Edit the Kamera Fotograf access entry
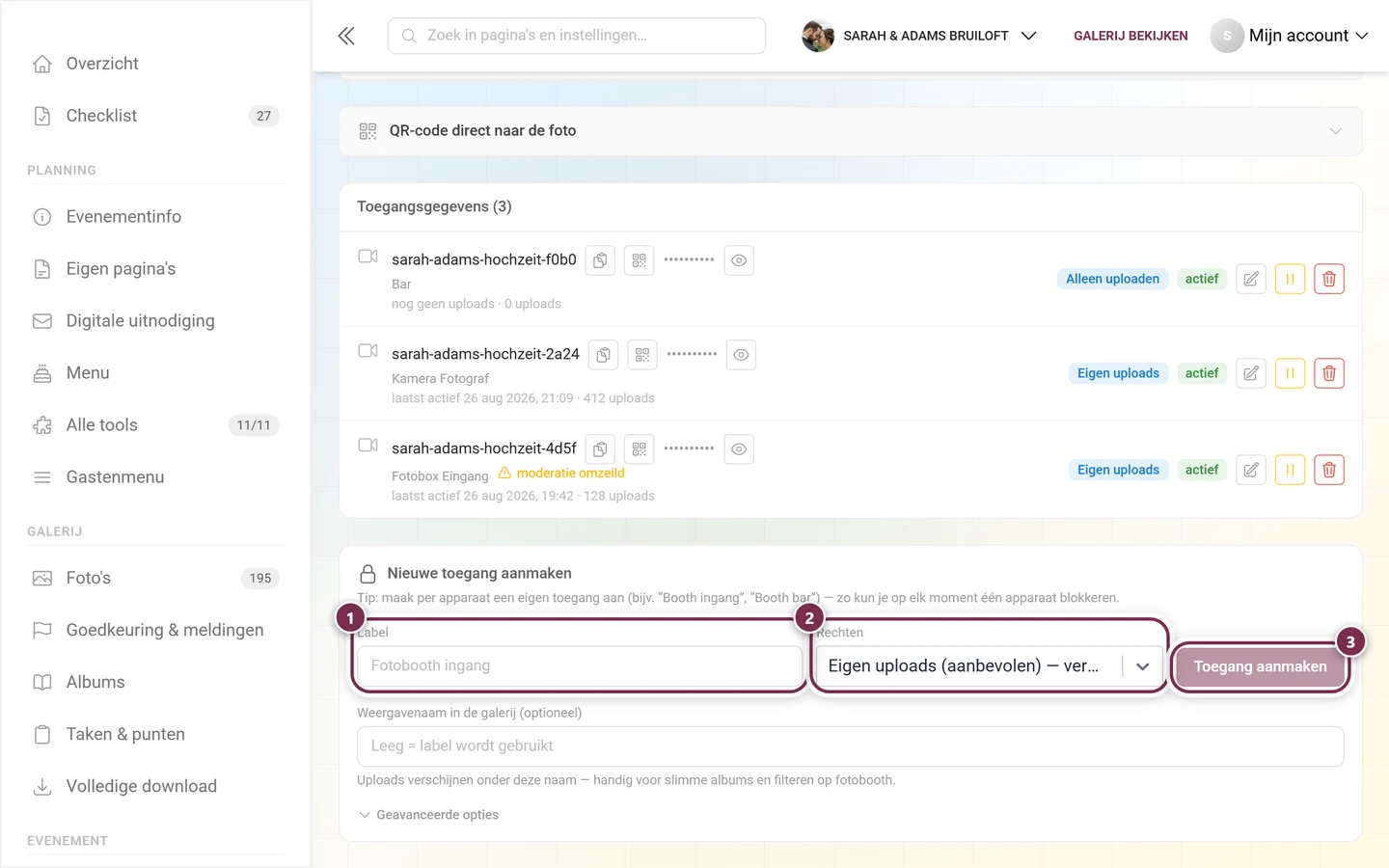Image resolution: width=1389 pixels, height=868 pixels. click(1250, 373)
